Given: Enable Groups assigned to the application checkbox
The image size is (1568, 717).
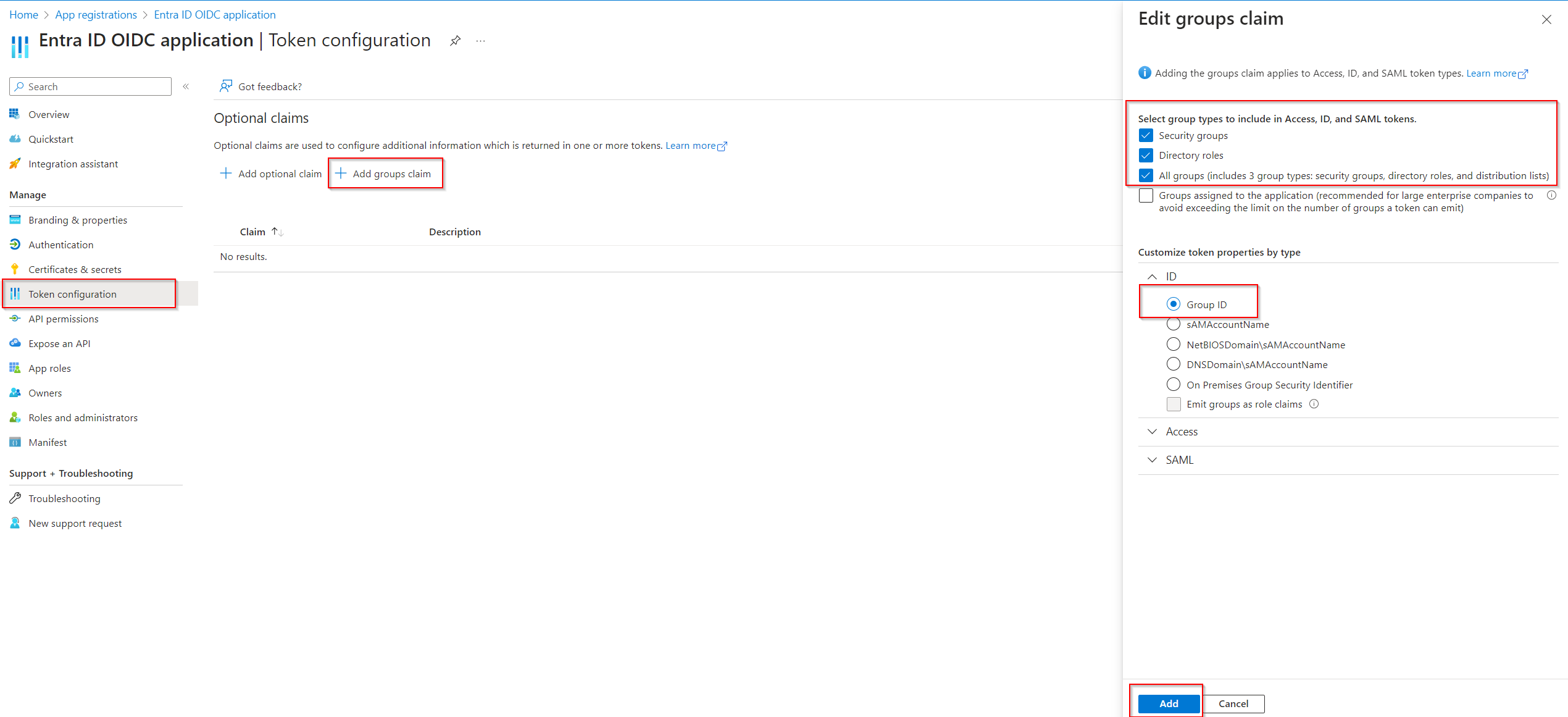Looking at the screenshot, I should (1146, 196).
